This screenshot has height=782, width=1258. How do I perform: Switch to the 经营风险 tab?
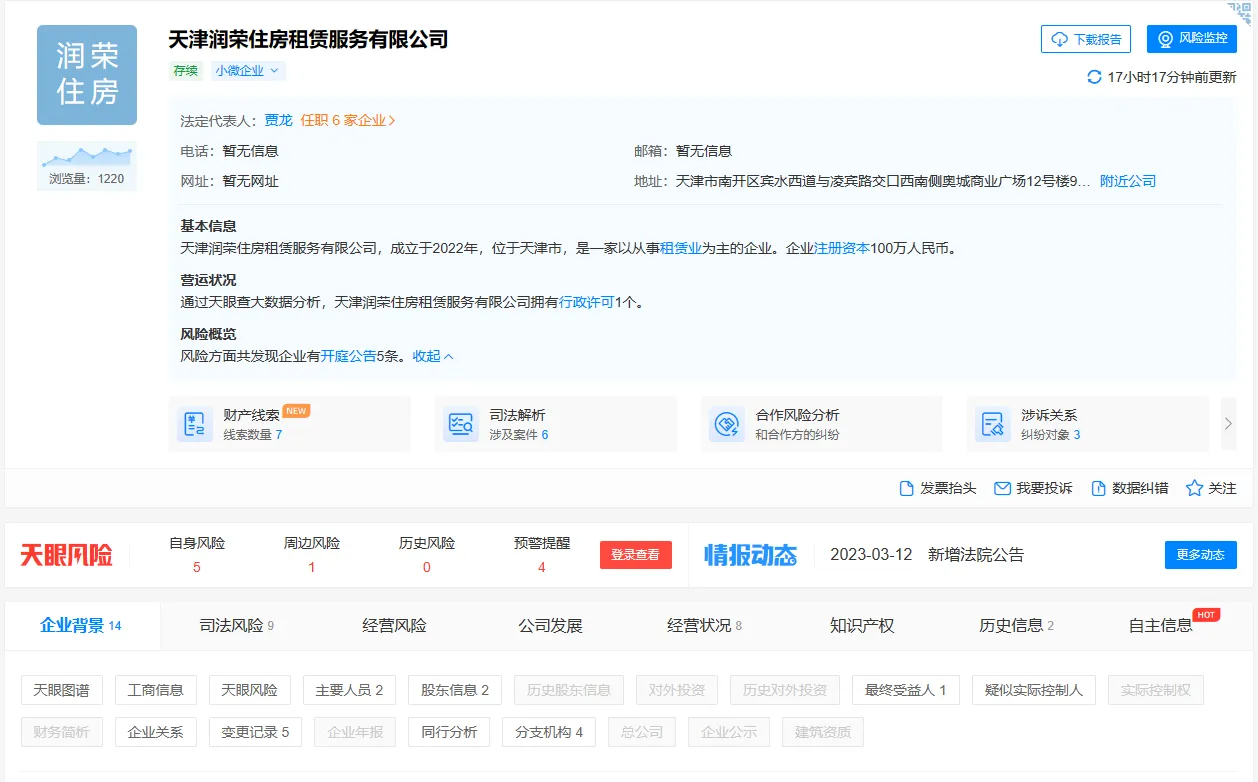pos(394,626)
